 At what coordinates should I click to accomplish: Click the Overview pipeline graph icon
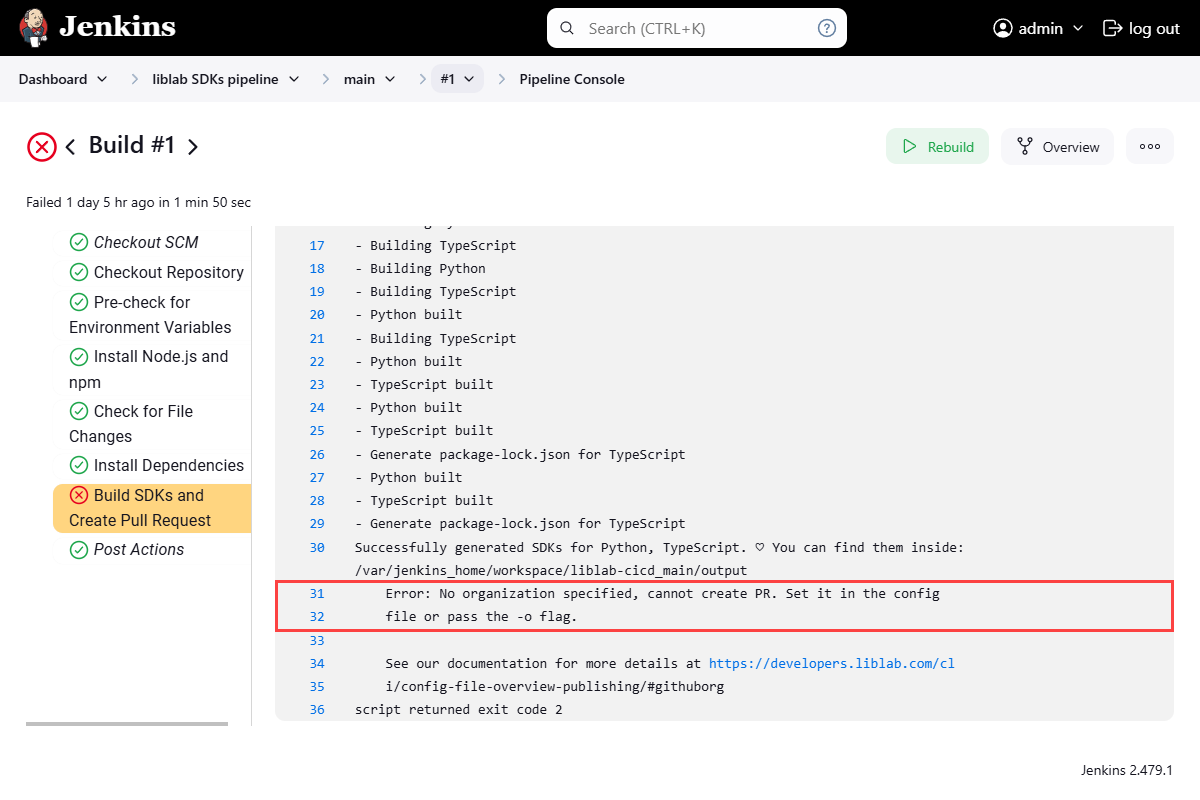tap(1024, 146)
